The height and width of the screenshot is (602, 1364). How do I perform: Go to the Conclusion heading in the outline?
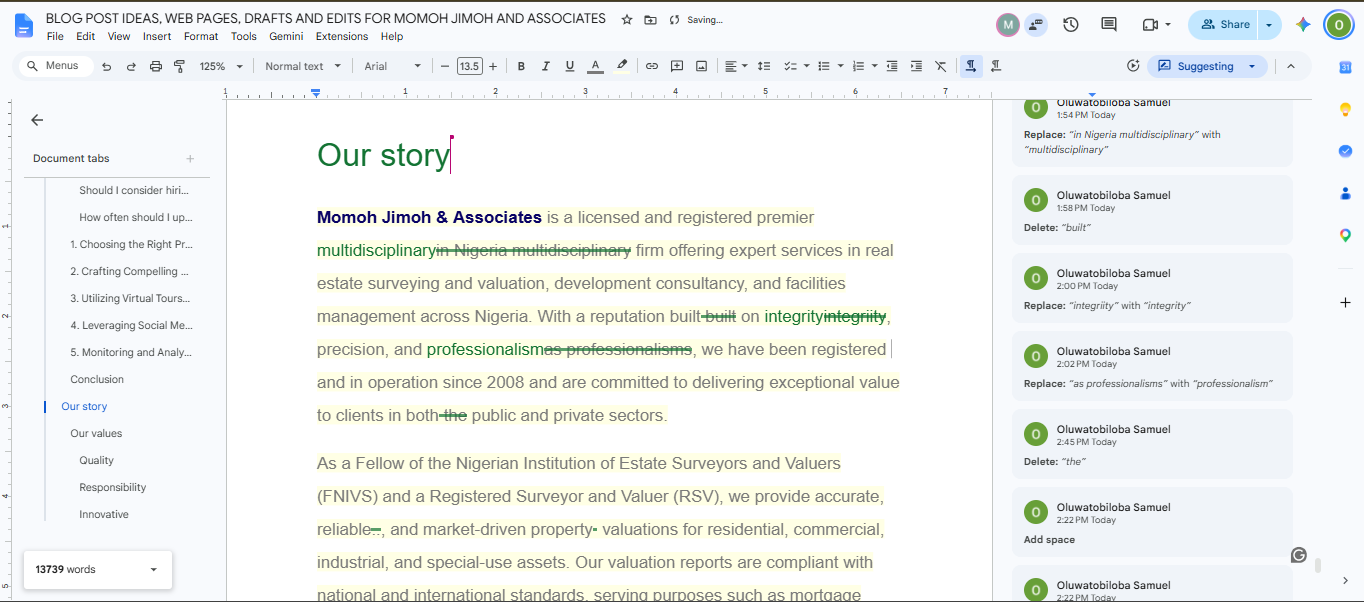coord(97,379)
